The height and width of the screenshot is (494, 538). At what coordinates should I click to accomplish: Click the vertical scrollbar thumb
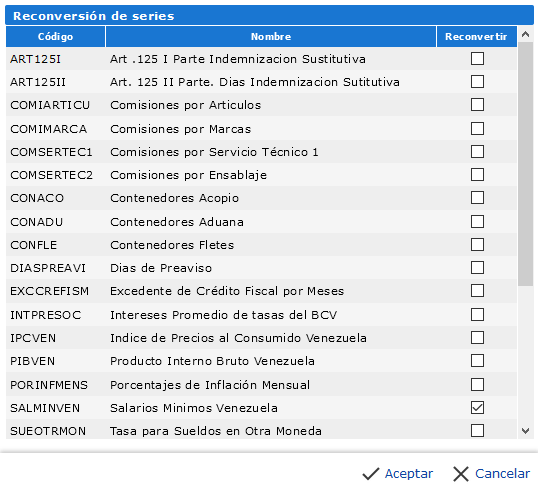525,164
